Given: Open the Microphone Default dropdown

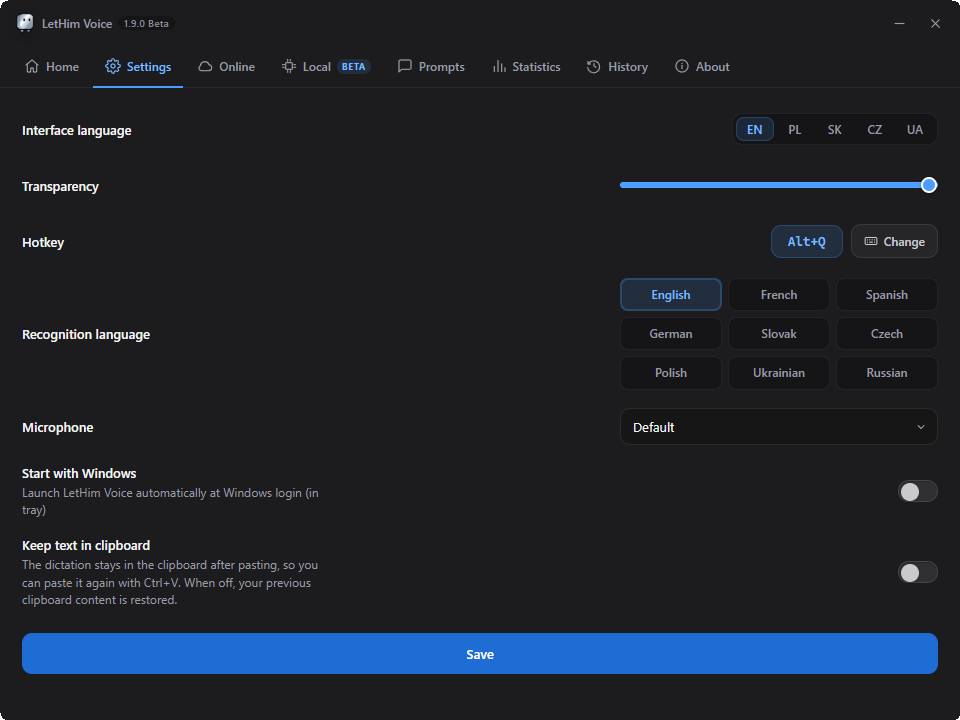Looking at the screenshot, I should [x=779, y=427].
